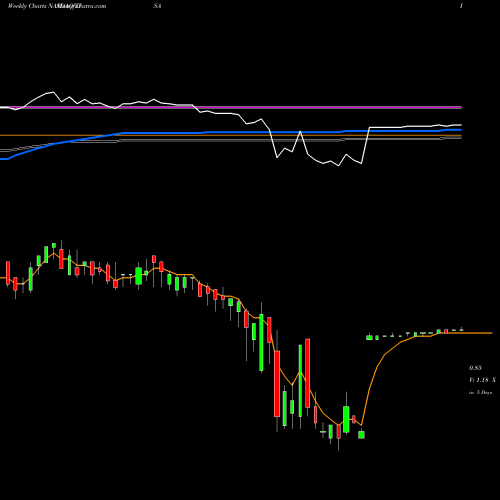Click the thick blue moving average line
Image resolution: width=500 pixels, height=500 pixels.
coord(230,133)
